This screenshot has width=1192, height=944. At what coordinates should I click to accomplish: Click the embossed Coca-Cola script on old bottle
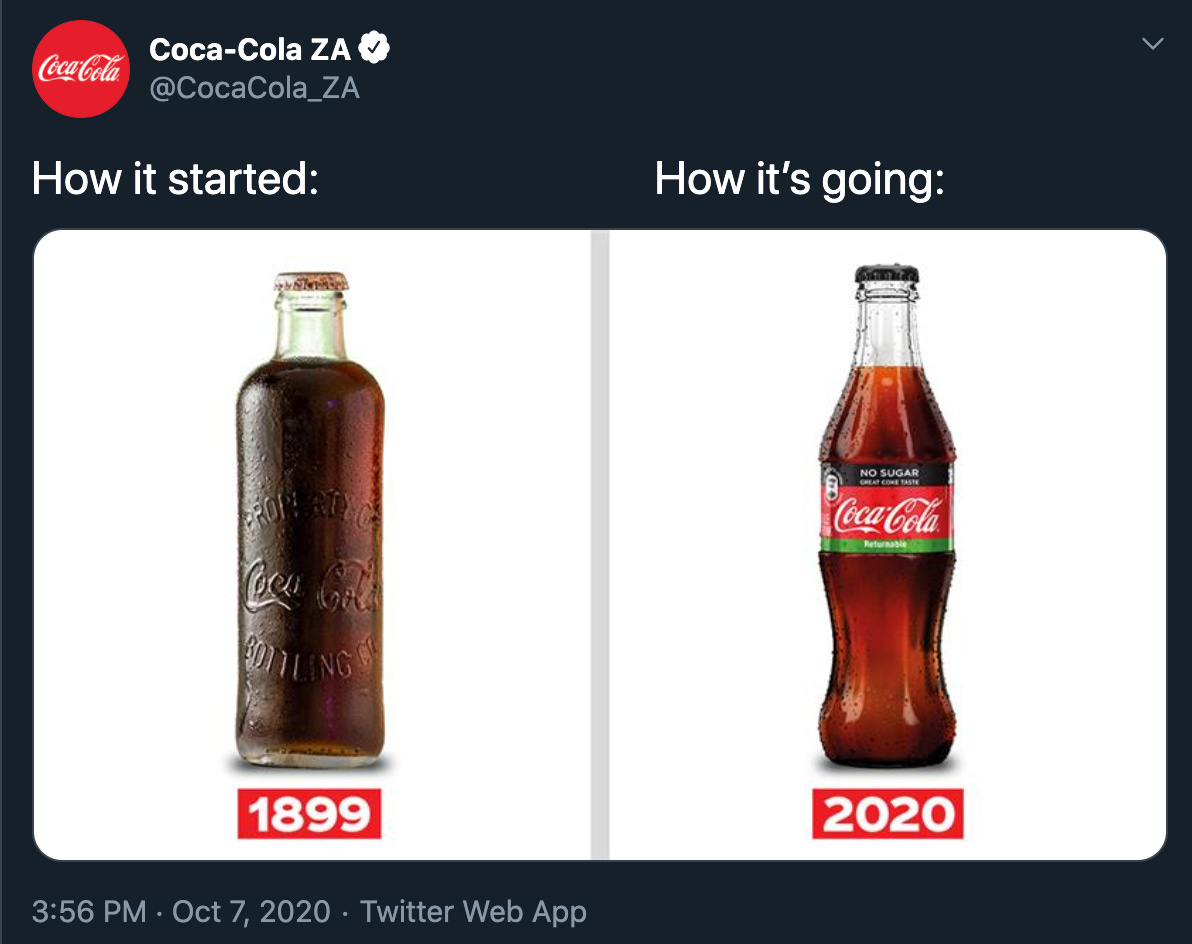point(309,584)
